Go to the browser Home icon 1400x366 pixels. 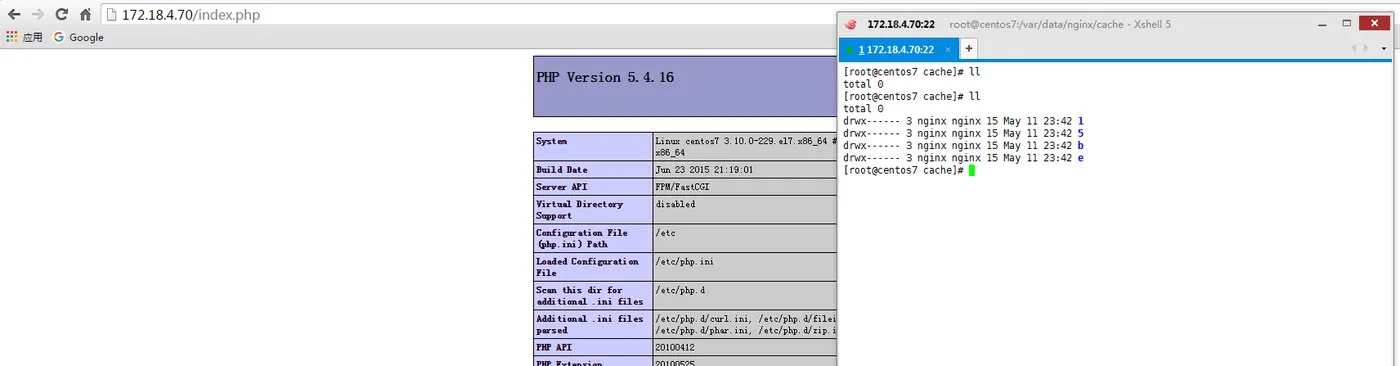click(x=86, y=15)
